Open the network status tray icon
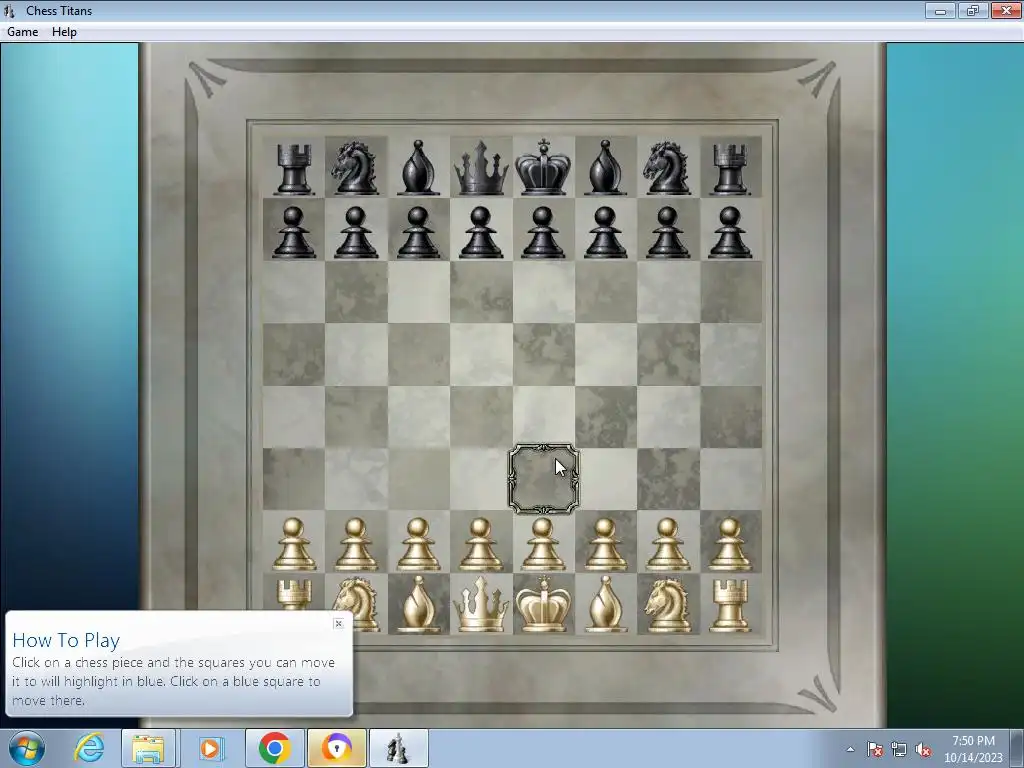 click(x=899, y=749)
